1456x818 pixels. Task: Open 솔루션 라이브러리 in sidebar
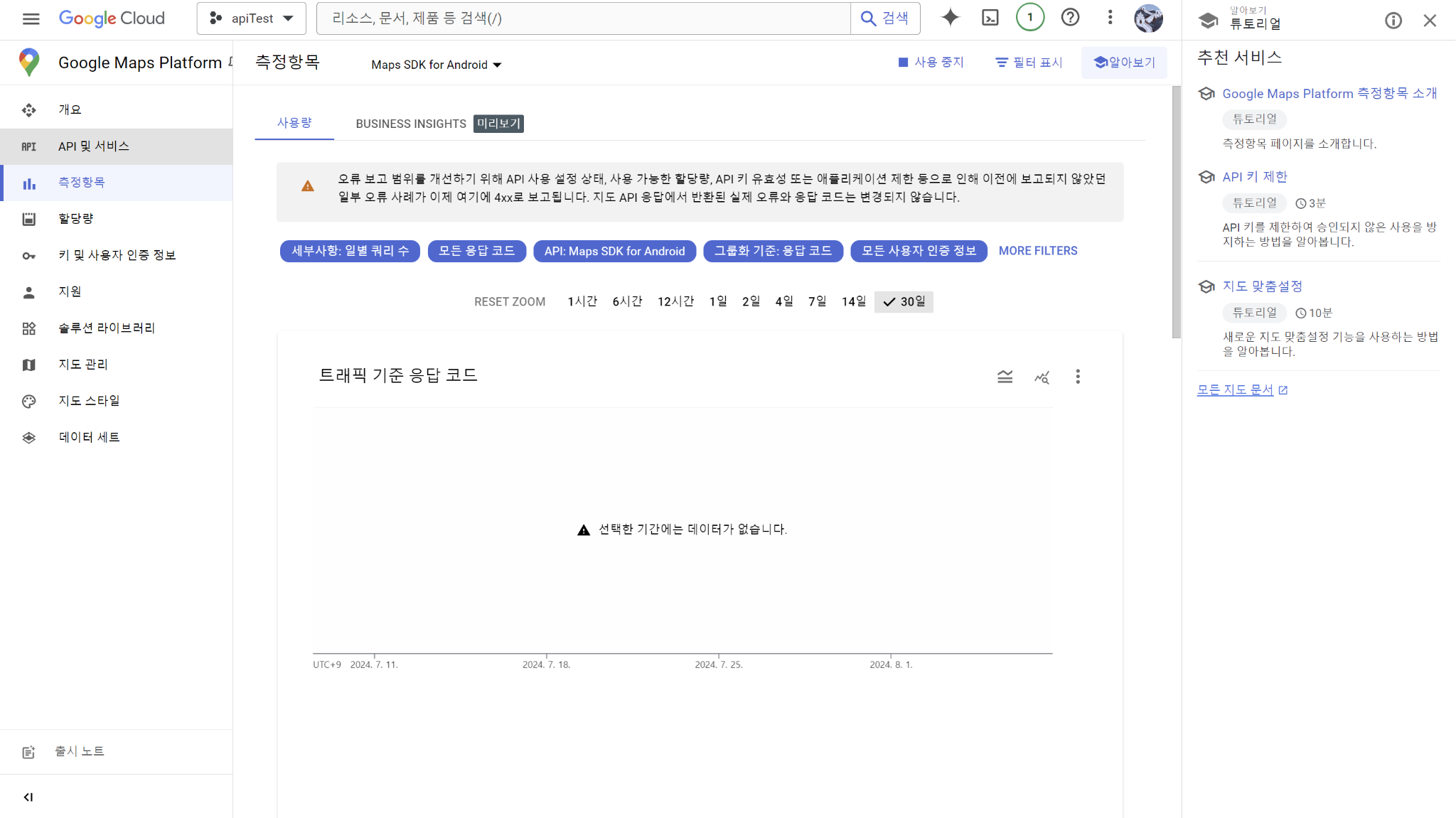[116, 328]
